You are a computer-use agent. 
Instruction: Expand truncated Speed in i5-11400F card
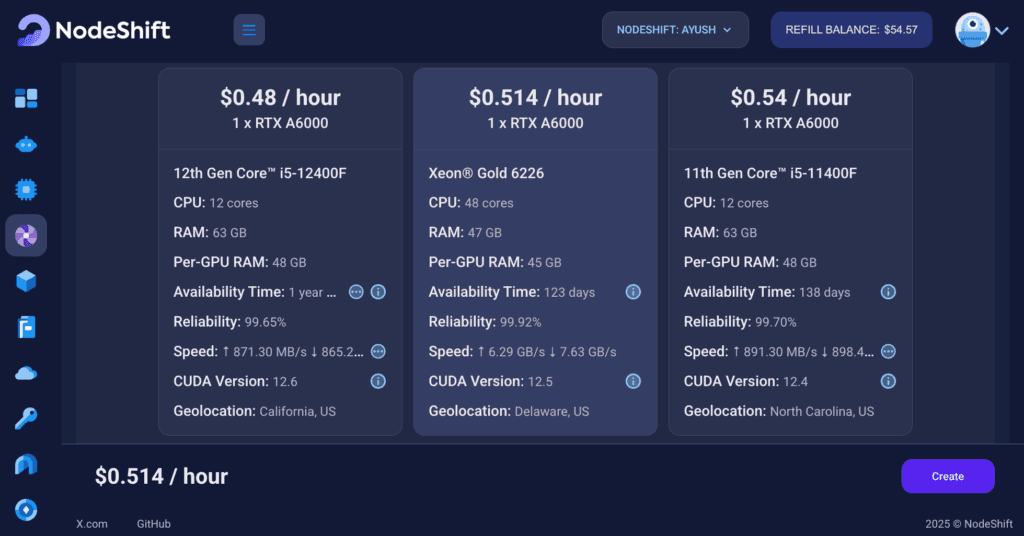(x=888, y=351)
